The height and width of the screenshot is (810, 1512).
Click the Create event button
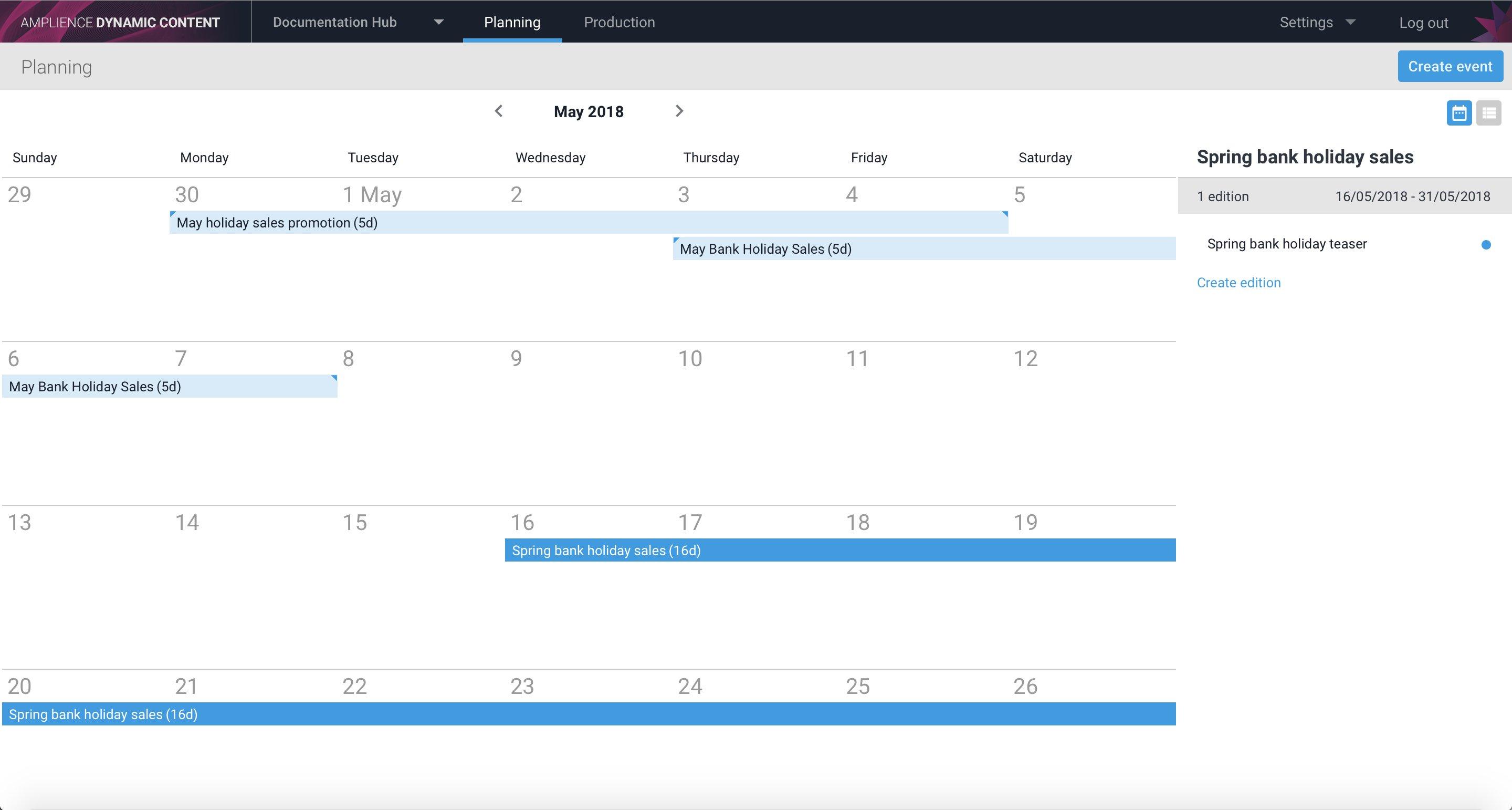click(1450, 66)
